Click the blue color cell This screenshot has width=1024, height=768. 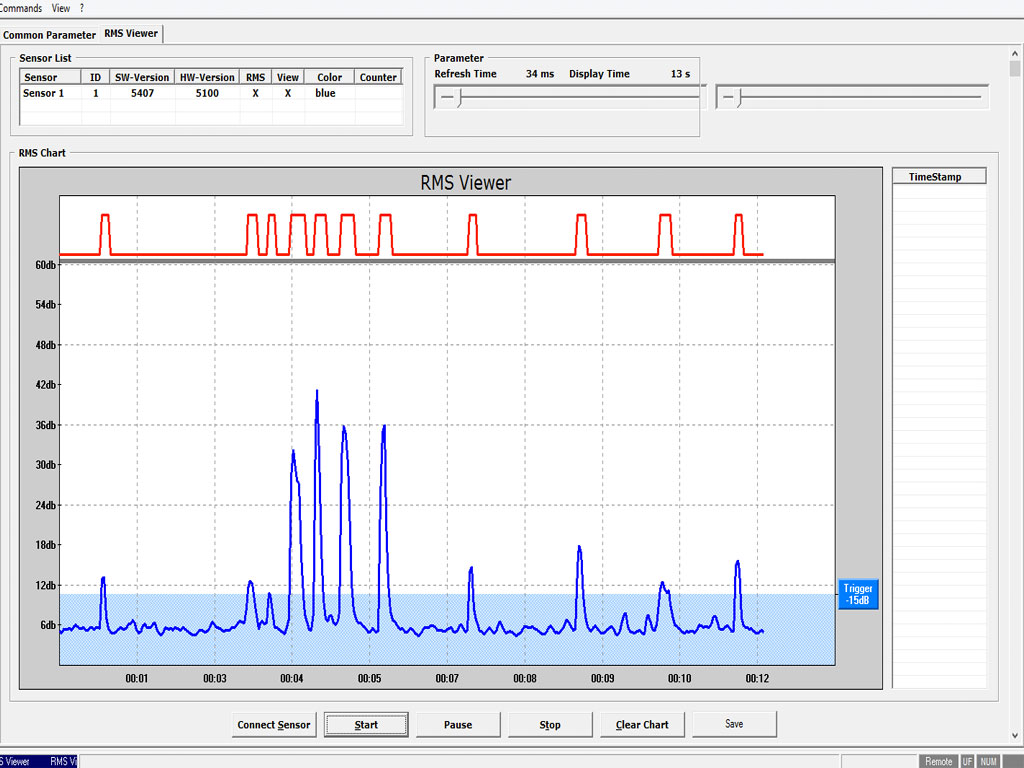pyautogui.click(x=325, y=93)
